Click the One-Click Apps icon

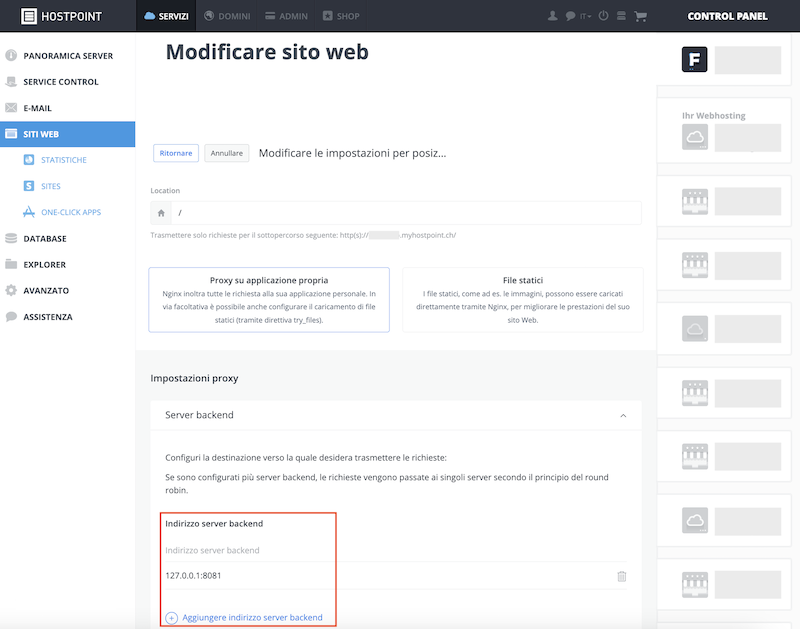pyautogui.click(x=29, y=212)
